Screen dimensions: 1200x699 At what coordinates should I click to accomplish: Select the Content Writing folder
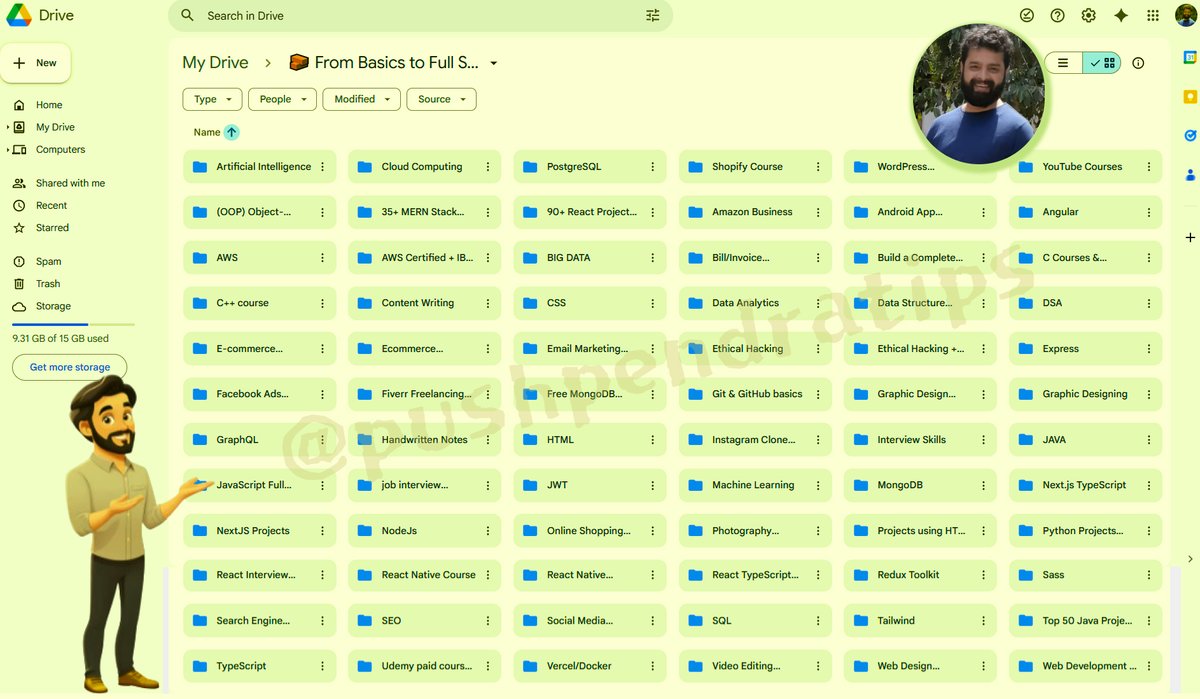point(424,303)
